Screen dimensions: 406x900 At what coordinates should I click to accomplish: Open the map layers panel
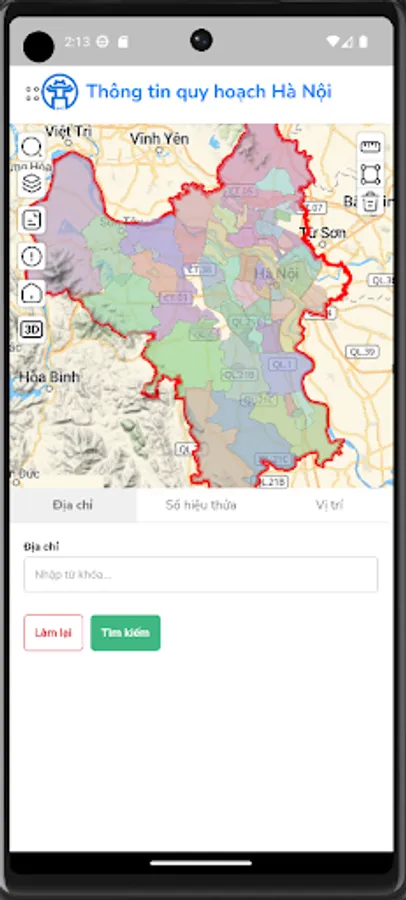point(32,184)
